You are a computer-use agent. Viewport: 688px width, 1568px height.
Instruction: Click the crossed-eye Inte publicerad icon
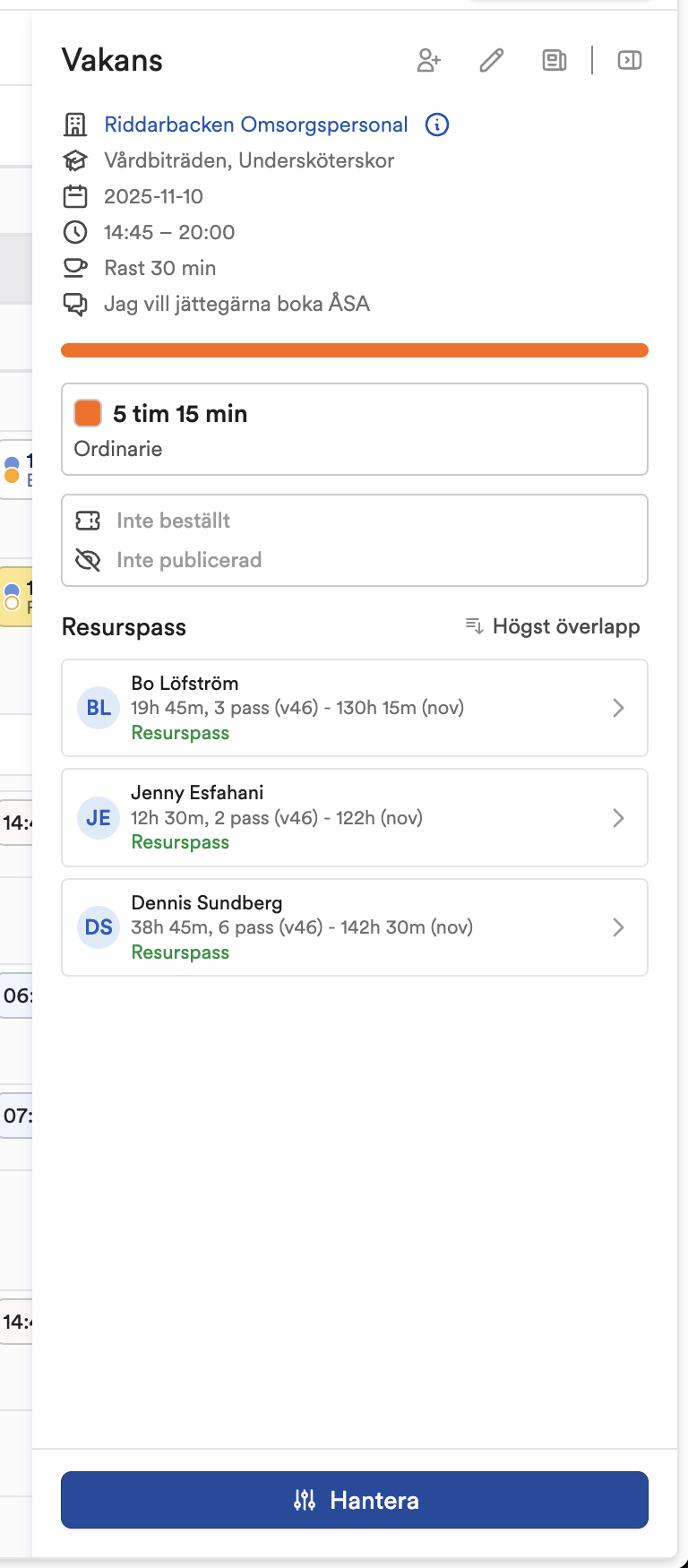coord(88,560)
